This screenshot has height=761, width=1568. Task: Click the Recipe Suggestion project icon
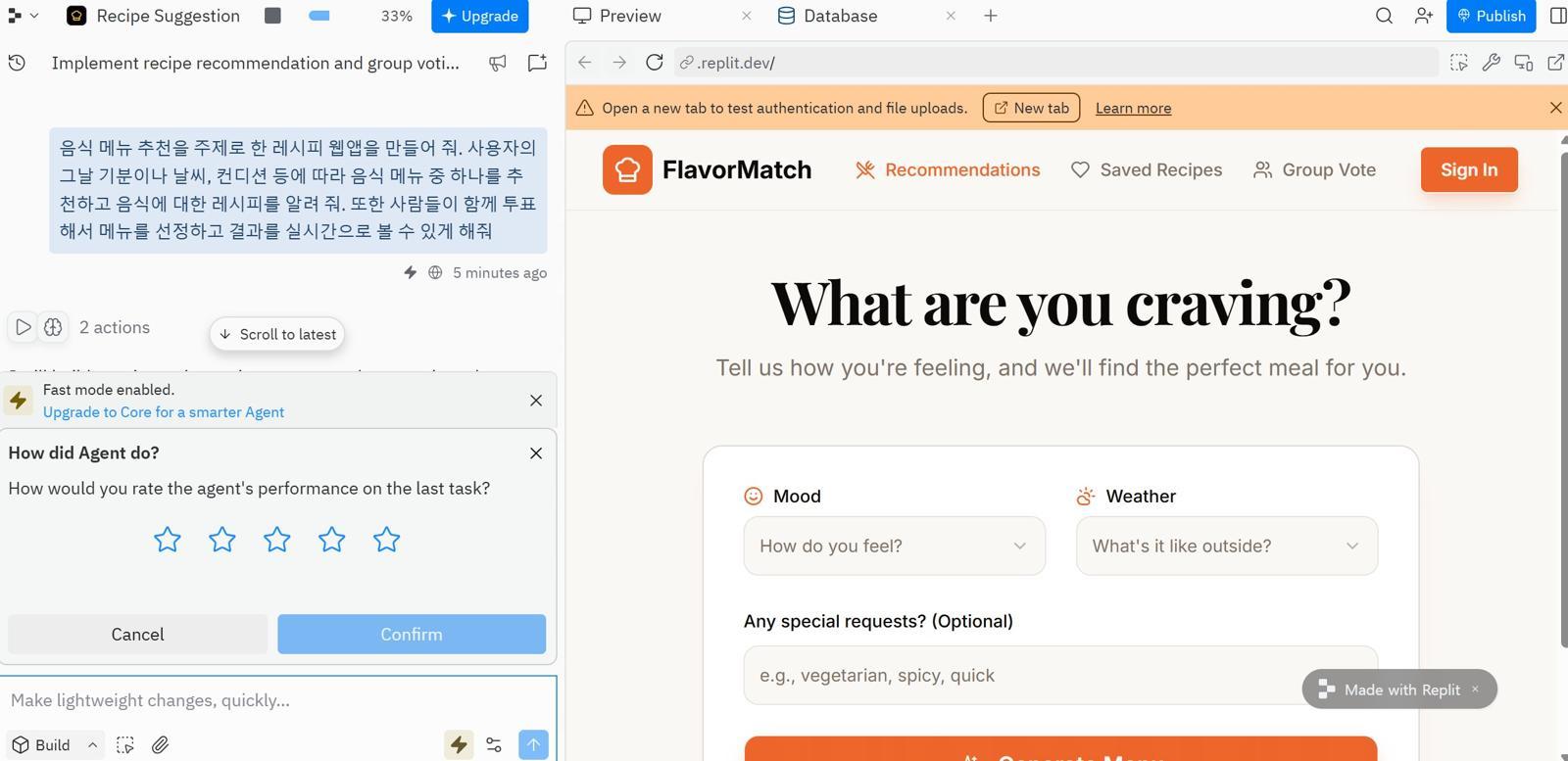(x=76, y=16)
